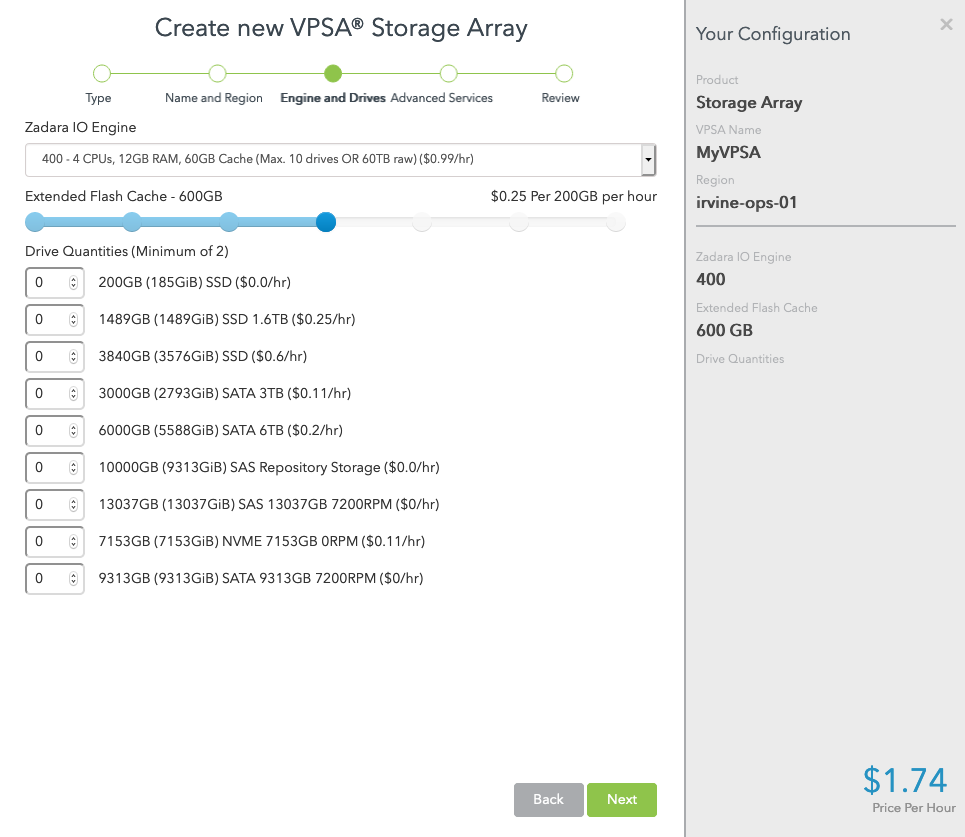The width and height of the screenshot is (965, 837).
Task: Click quantity field for 10000GB SAS Repository
Action: (54, 467)
